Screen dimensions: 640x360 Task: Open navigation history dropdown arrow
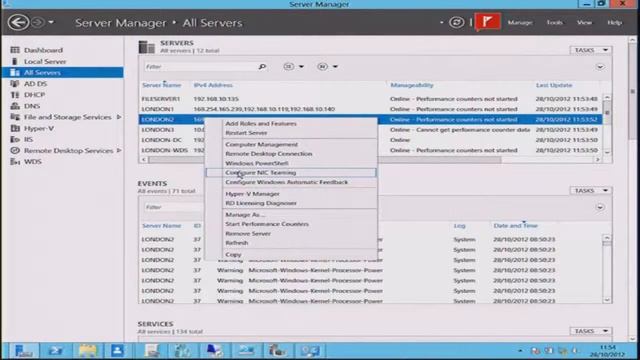(x=51, y=22)
